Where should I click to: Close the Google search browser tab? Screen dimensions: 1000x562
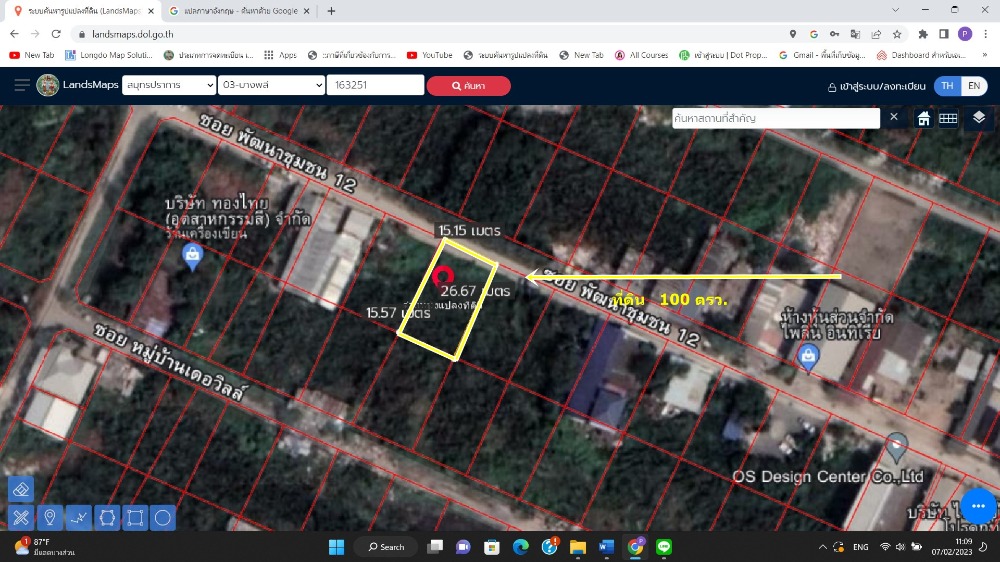307,11
